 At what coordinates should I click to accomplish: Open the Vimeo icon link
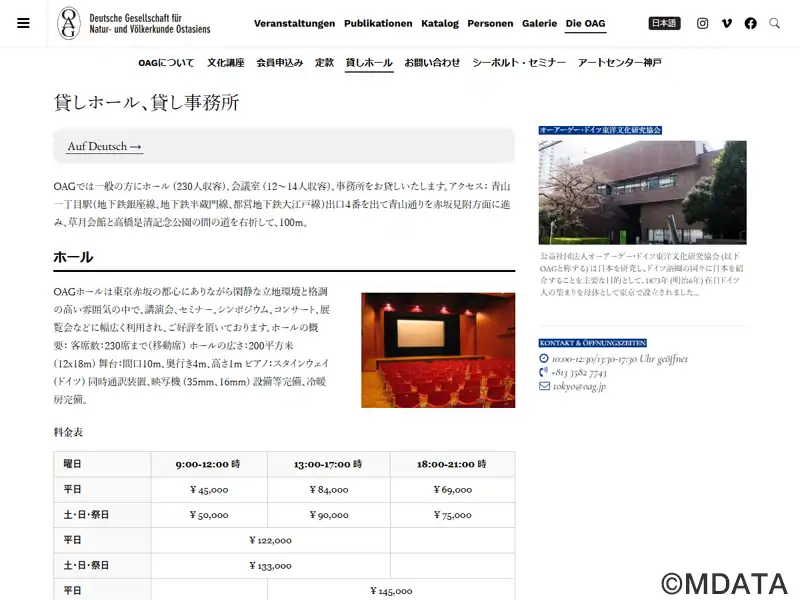(727, 23)
